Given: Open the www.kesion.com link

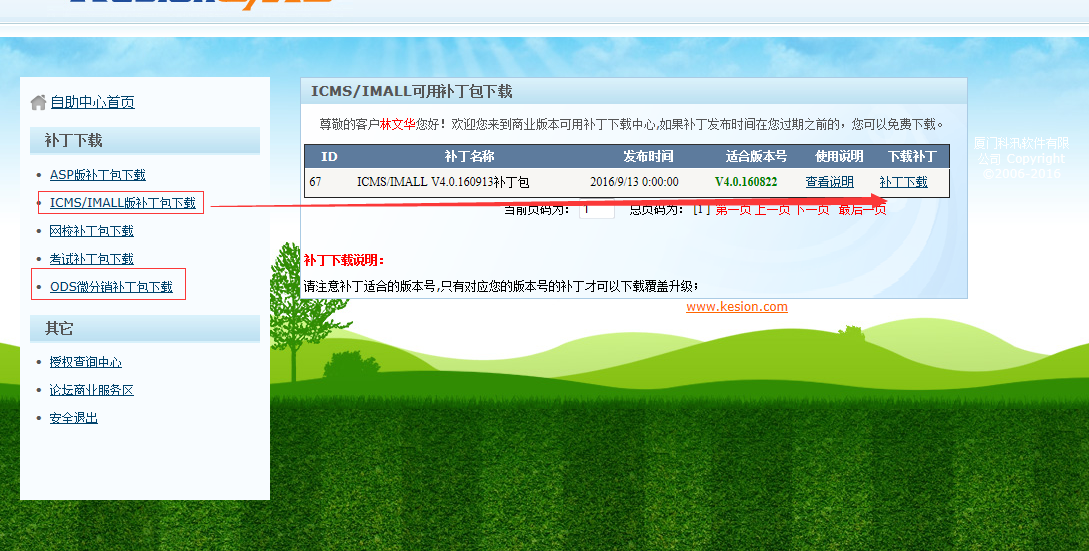Looking at the screenshot, I should (x=737, y=307).
